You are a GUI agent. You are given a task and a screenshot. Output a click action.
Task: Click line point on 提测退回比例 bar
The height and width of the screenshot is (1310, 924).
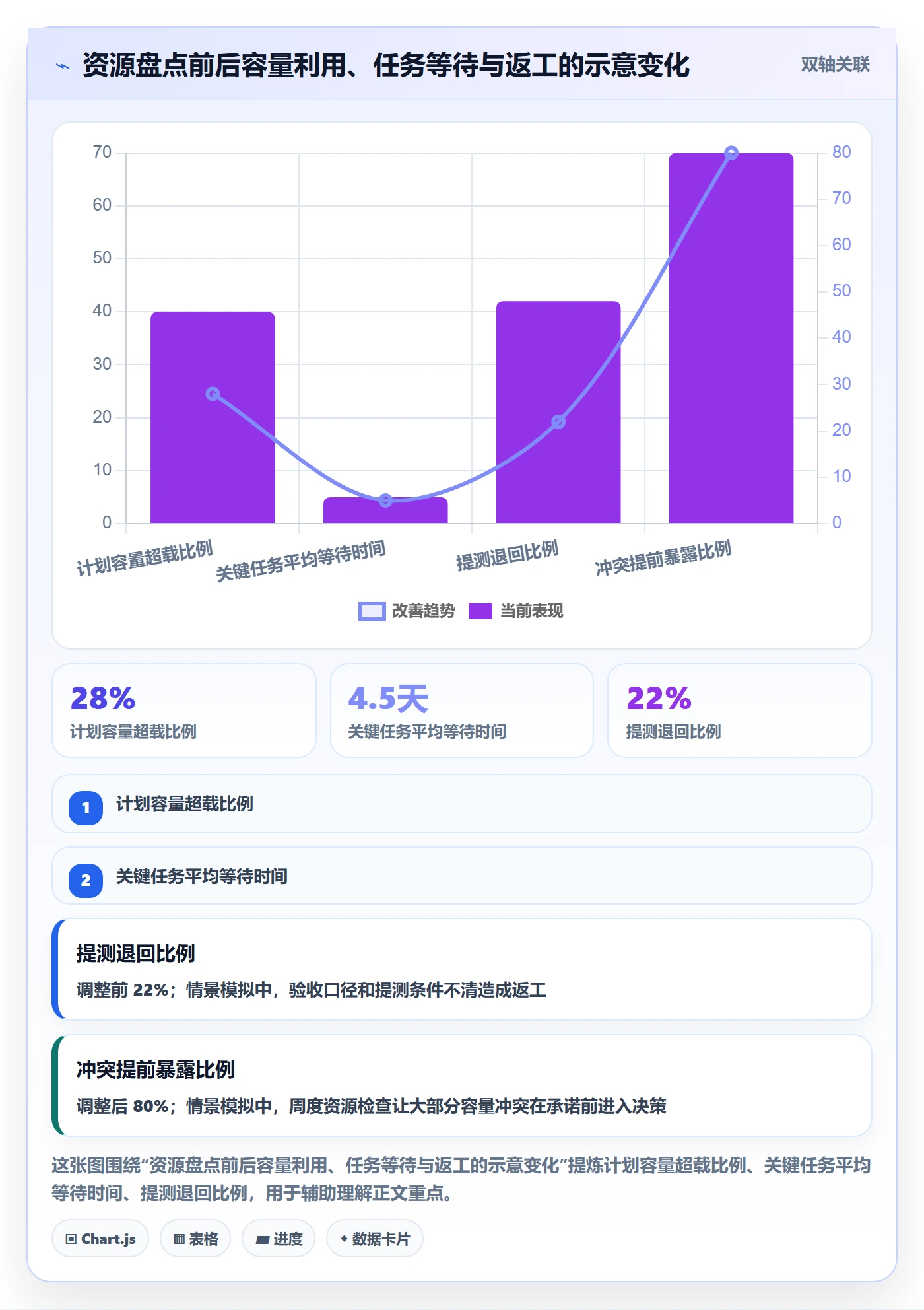pyautogui.click(x=558, y=421)
